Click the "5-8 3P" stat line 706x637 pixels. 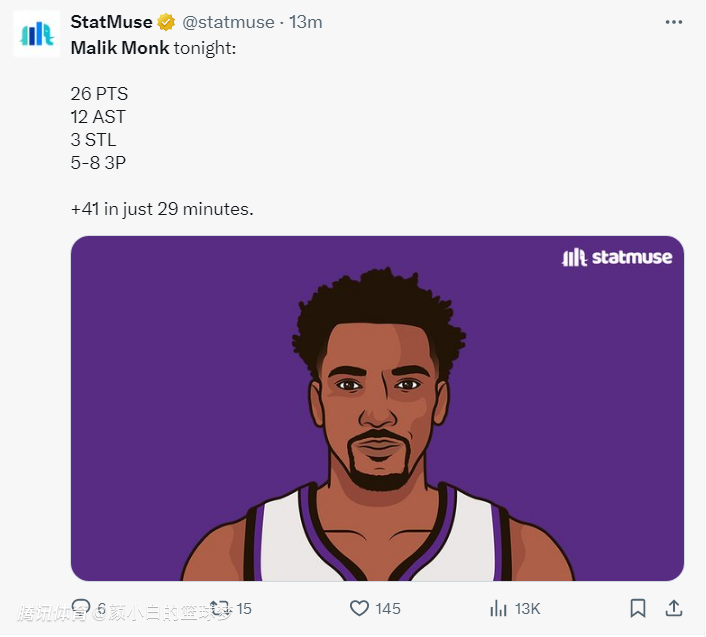pos(97,163)
